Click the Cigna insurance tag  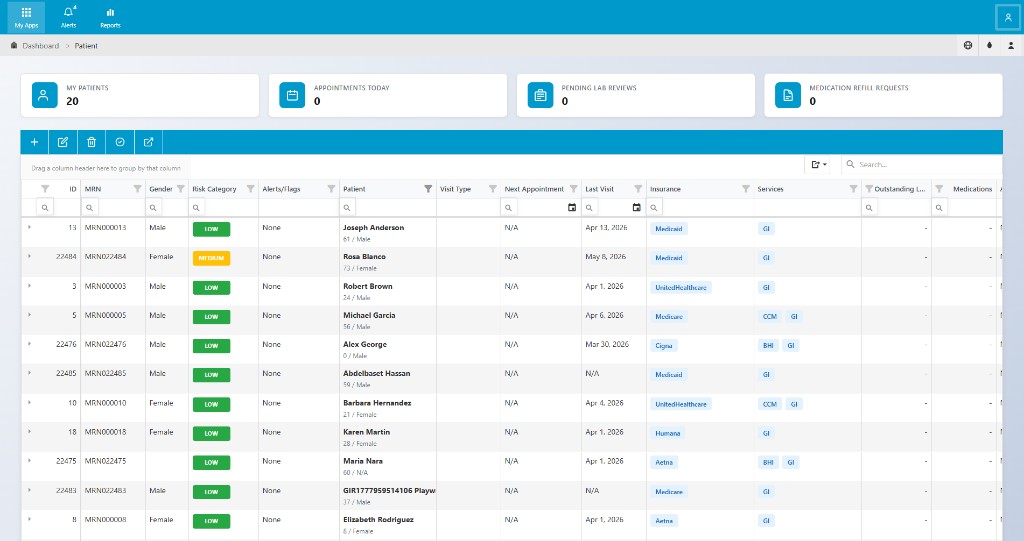664,346
